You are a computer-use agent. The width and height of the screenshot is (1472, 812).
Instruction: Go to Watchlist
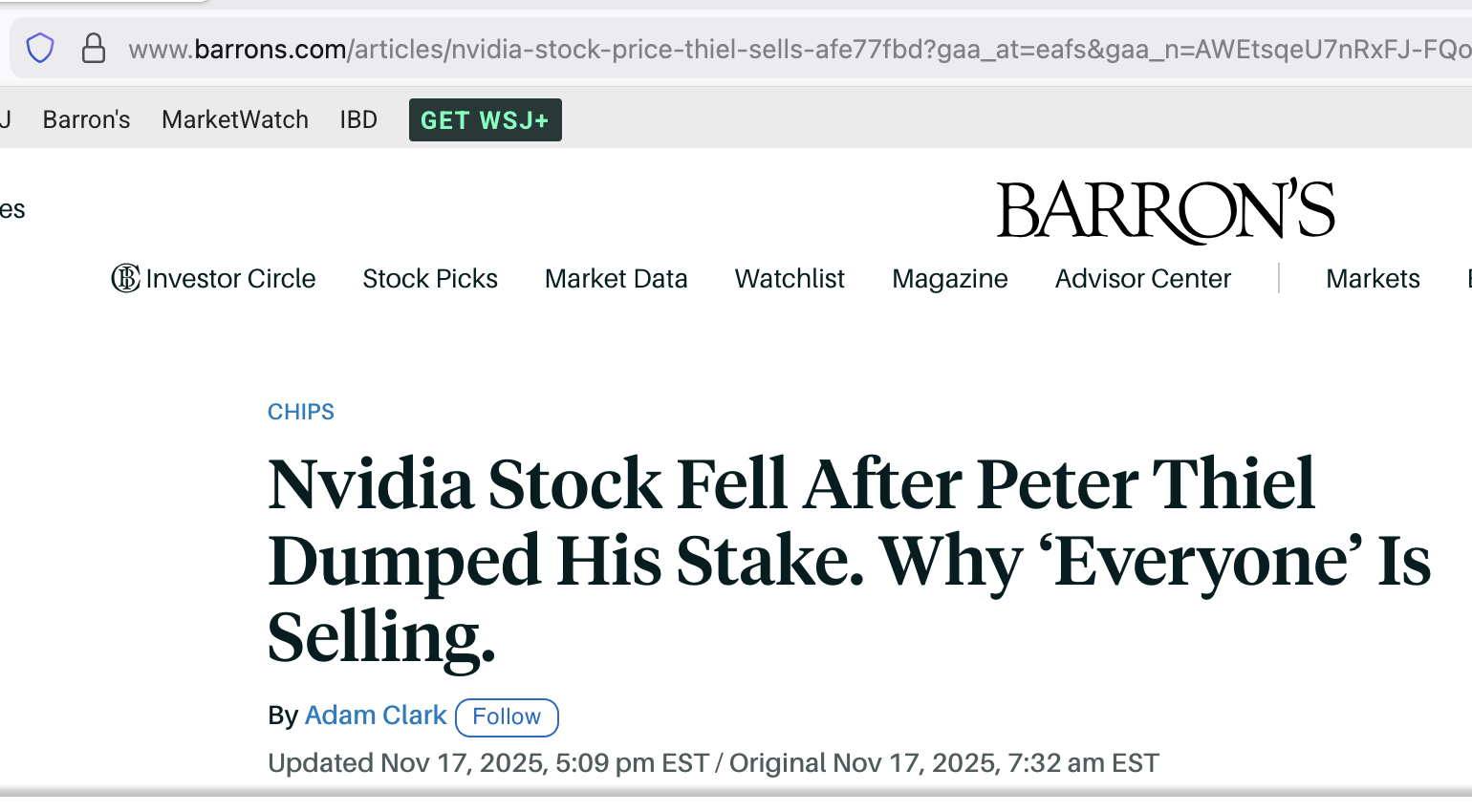click(x=790, y=278)
